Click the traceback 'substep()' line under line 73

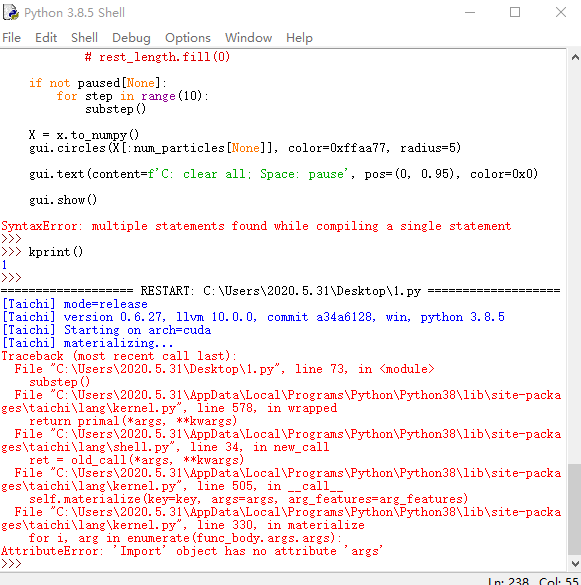point(60,382)
